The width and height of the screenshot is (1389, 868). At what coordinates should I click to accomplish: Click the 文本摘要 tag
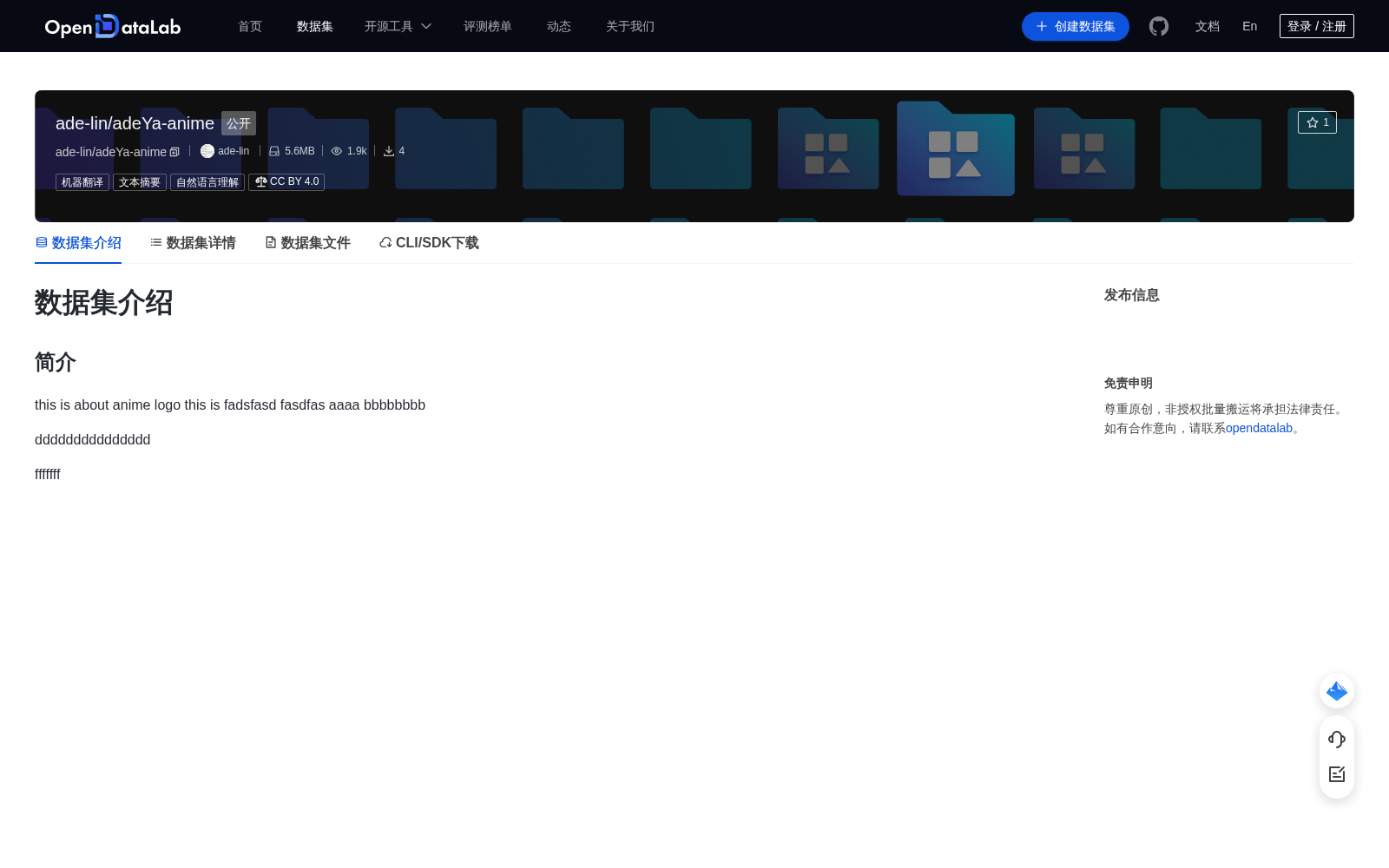point(140,182)
